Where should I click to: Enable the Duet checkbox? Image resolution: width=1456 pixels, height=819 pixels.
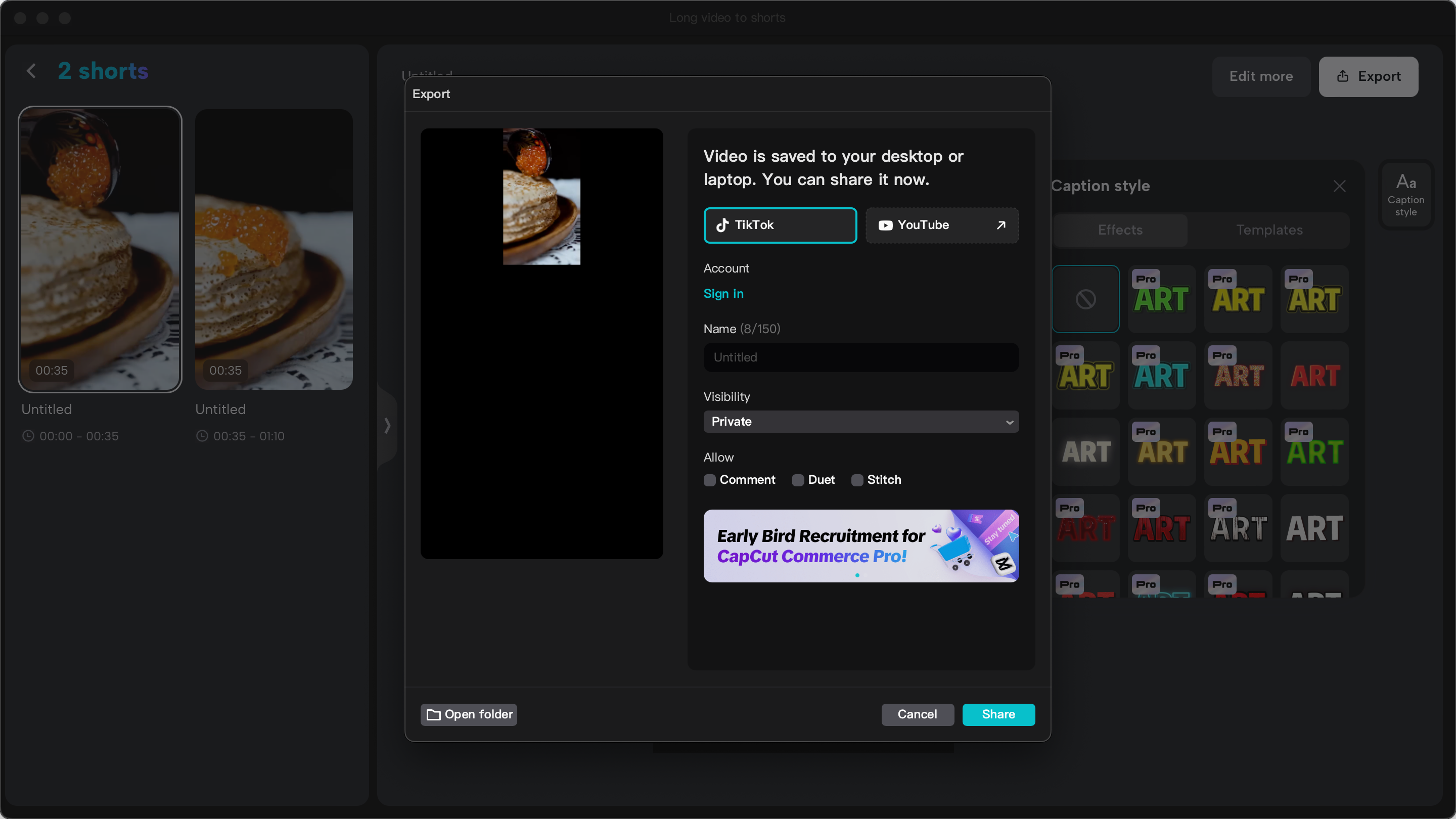(x=798, y=480)
